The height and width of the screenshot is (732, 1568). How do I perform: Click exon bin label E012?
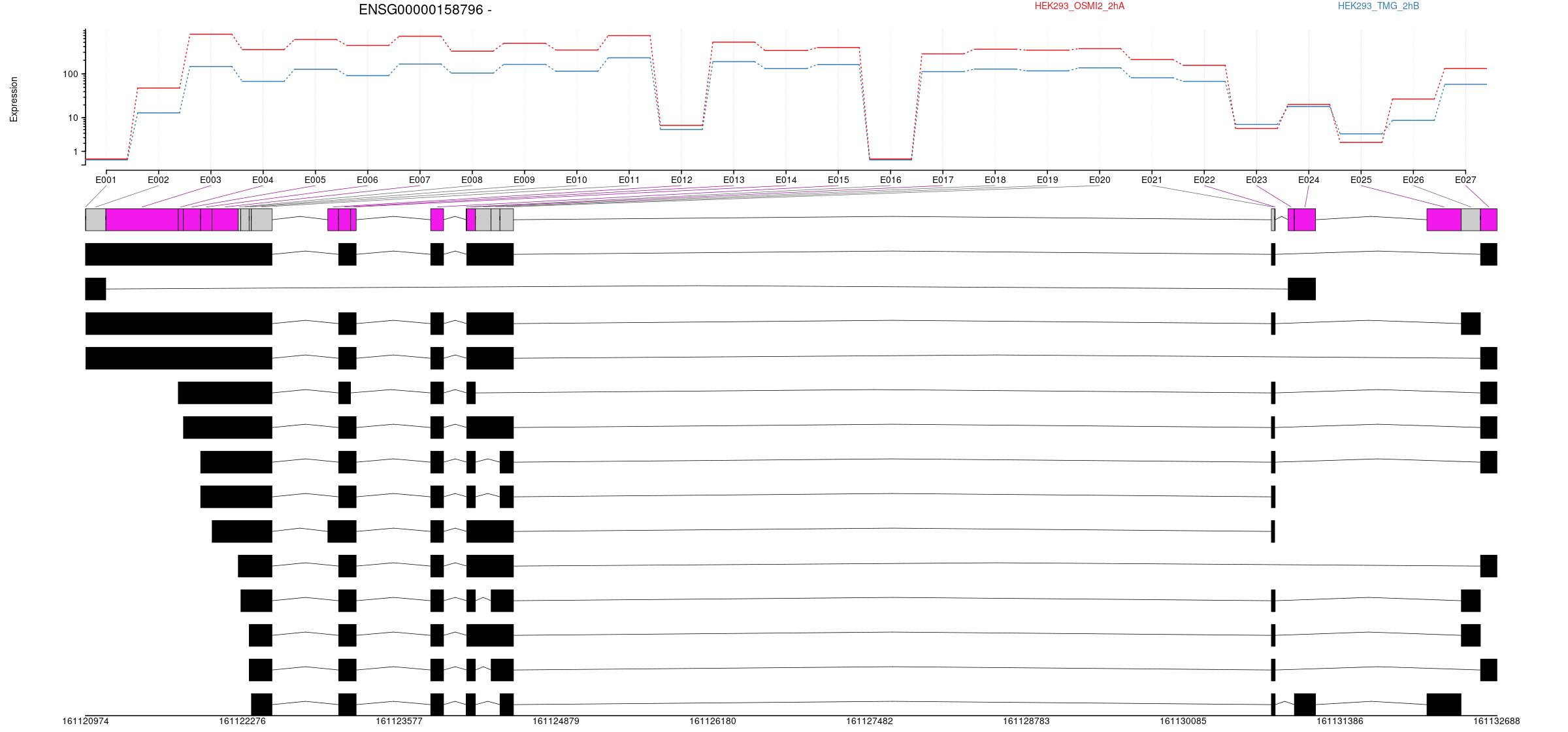[x=681, y=180]
